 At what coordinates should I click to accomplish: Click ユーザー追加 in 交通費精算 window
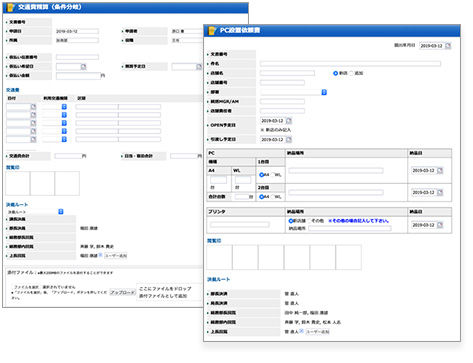pos(116,256)
